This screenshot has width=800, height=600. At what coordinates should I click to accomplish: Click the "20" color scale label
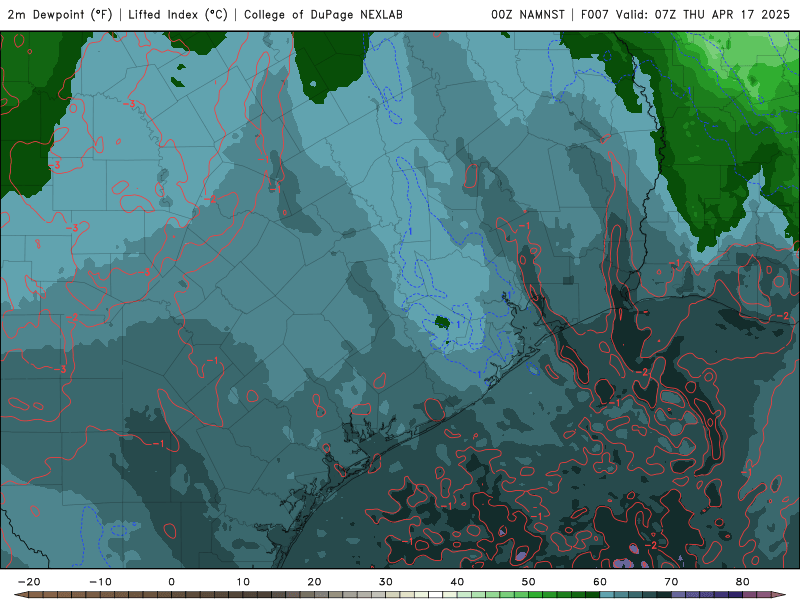click(314, 582)
